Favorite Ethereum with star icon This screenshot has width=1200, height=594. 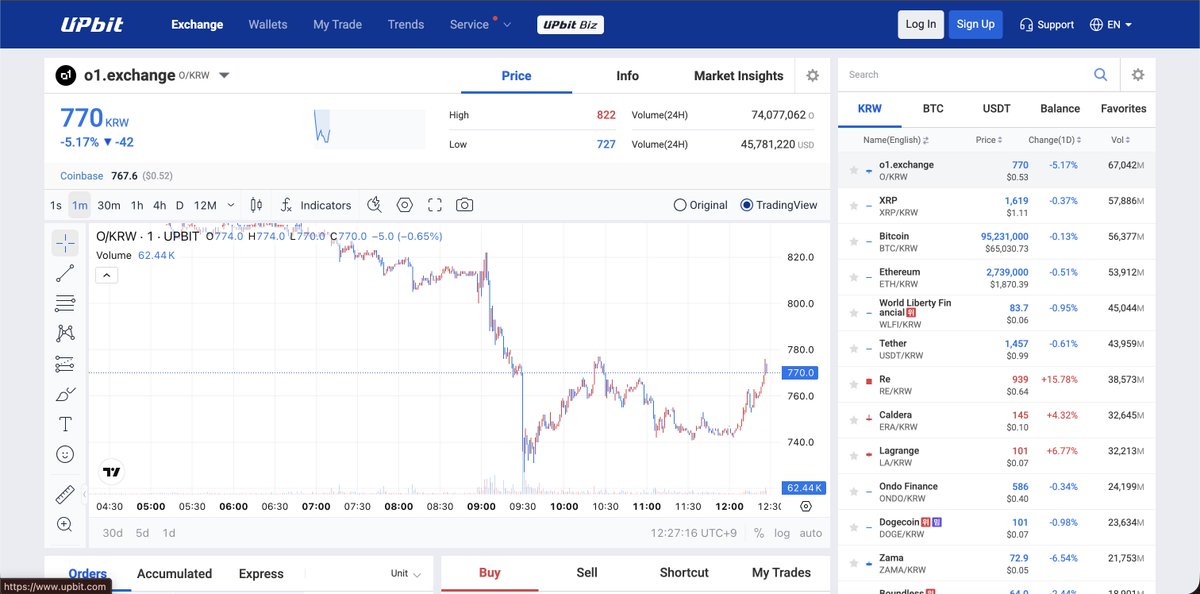point(853,278)
